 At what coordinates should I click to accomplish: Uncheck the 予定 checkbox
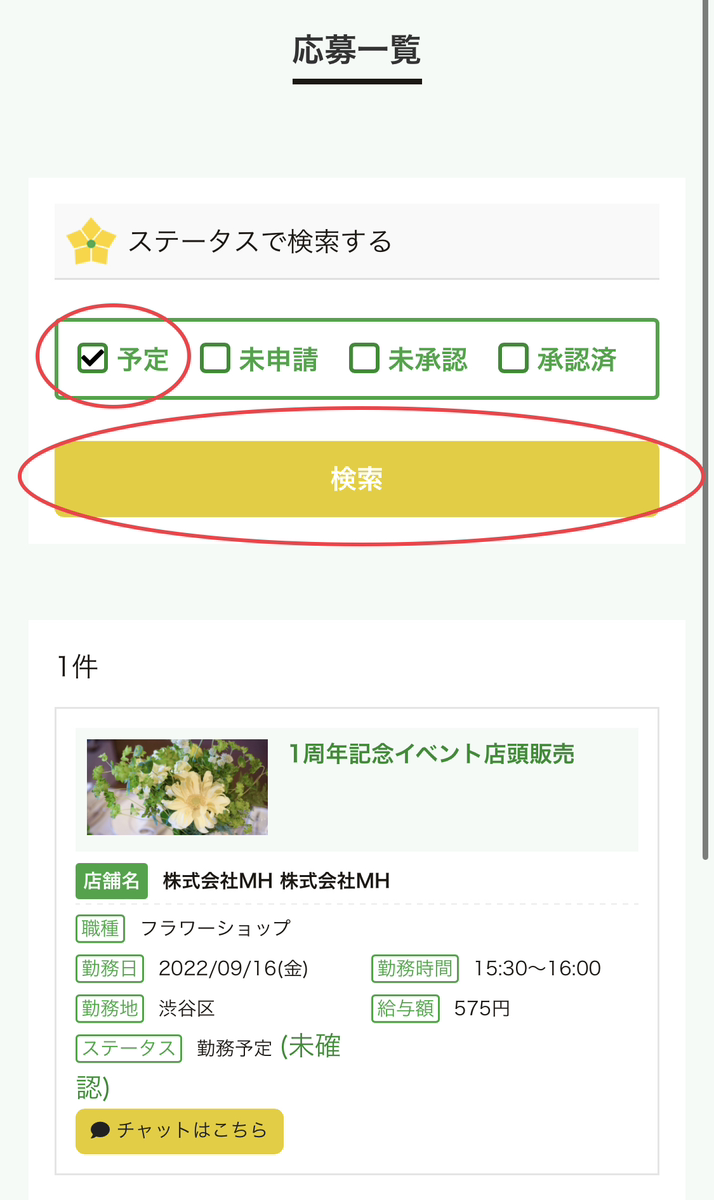(88, 357)
